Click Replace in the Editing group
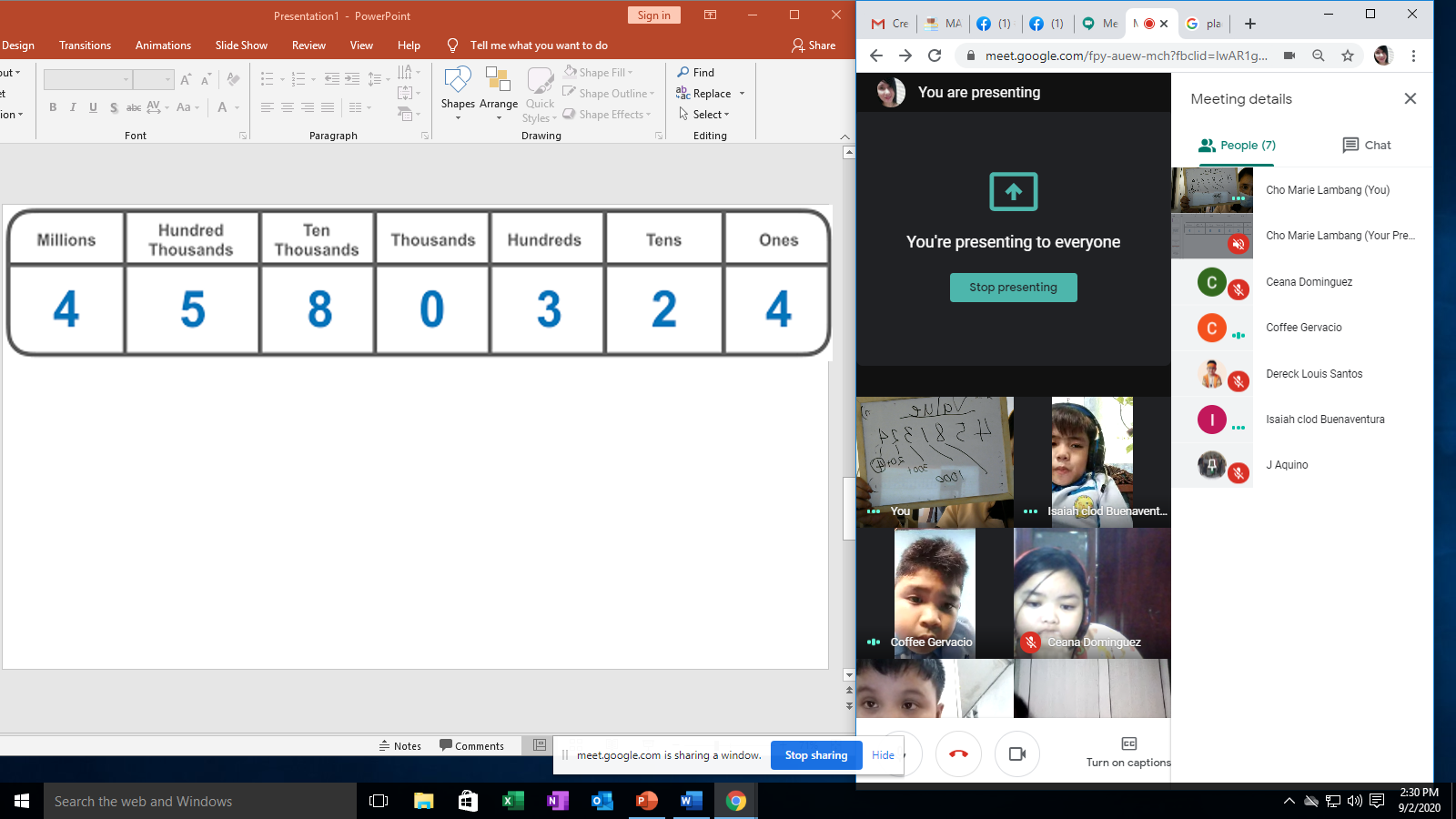 pyautogui.click(x=704, y=93)
